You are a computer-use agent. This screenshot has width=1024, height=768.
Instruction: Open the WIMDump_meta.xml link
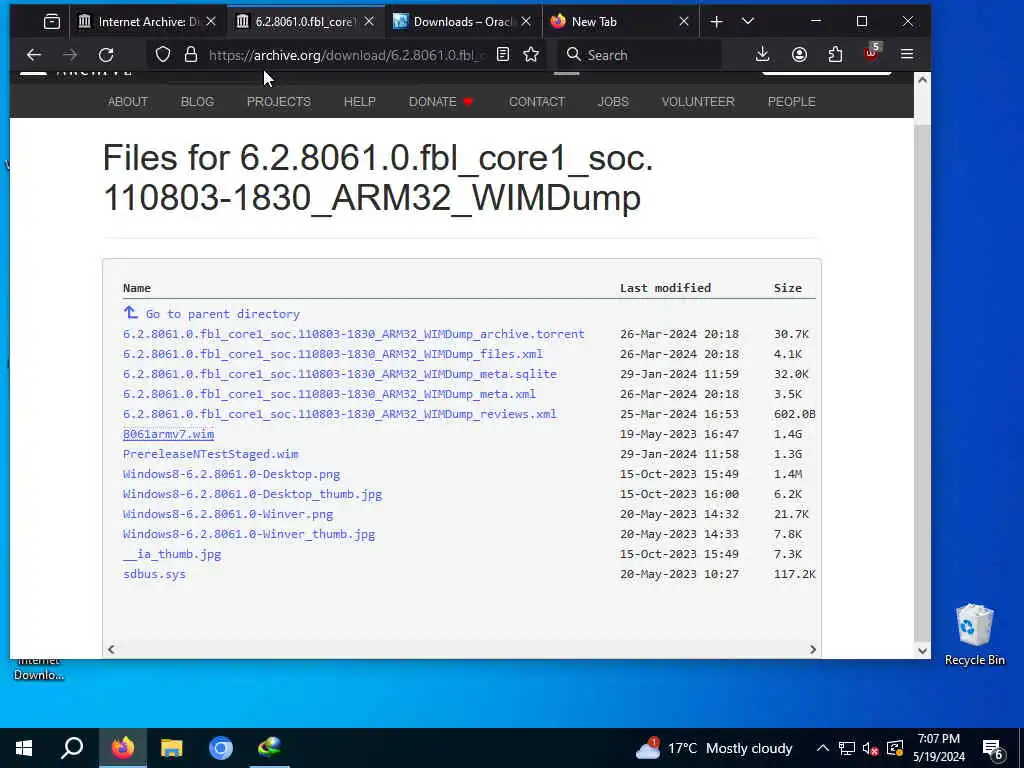(x=329, y=394)
